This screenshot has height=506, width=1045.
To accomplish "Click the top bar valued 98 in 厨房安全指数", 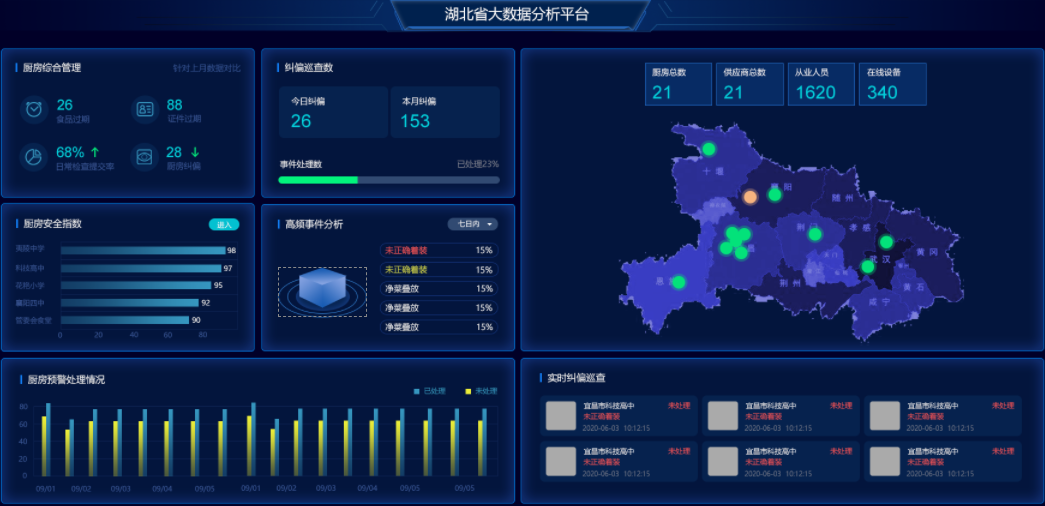I will coord(142,250).
